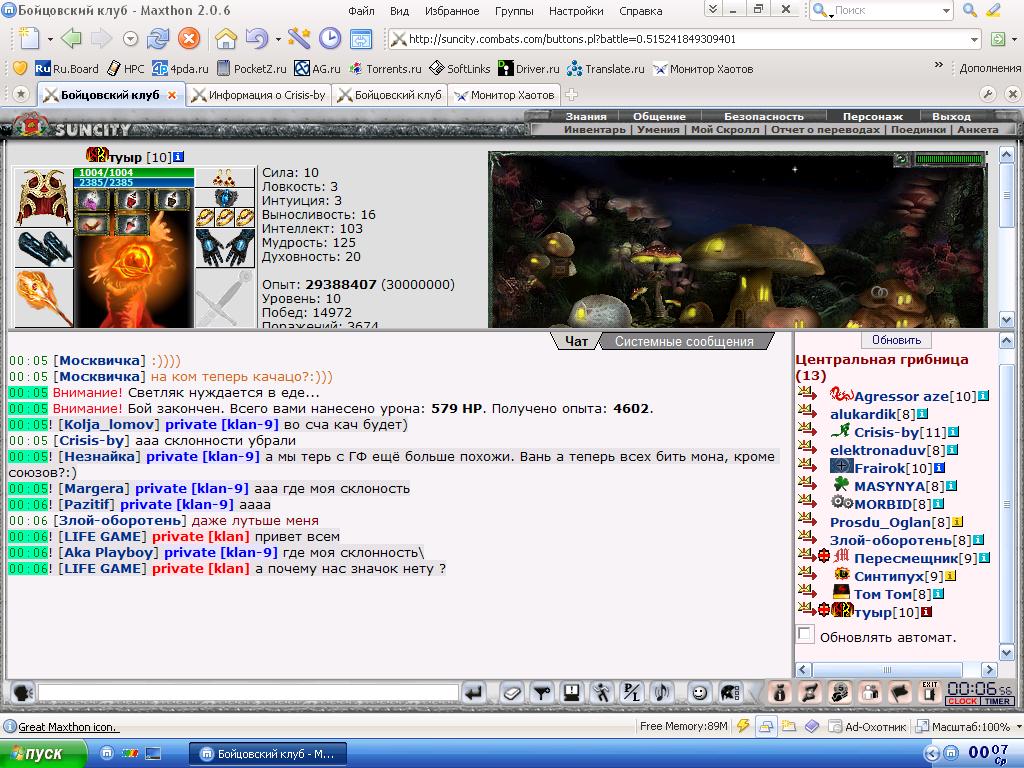This screenshot has width=1024, height=768.
Task: Click the fullscreen window toolbar icon
Action: point(360,39)
